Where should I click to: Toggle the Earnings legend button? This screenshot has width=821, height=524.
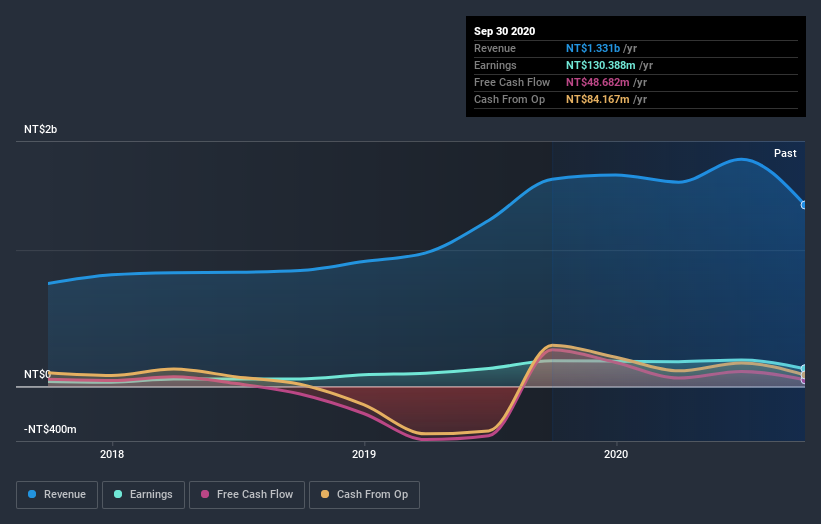(143, 495)
